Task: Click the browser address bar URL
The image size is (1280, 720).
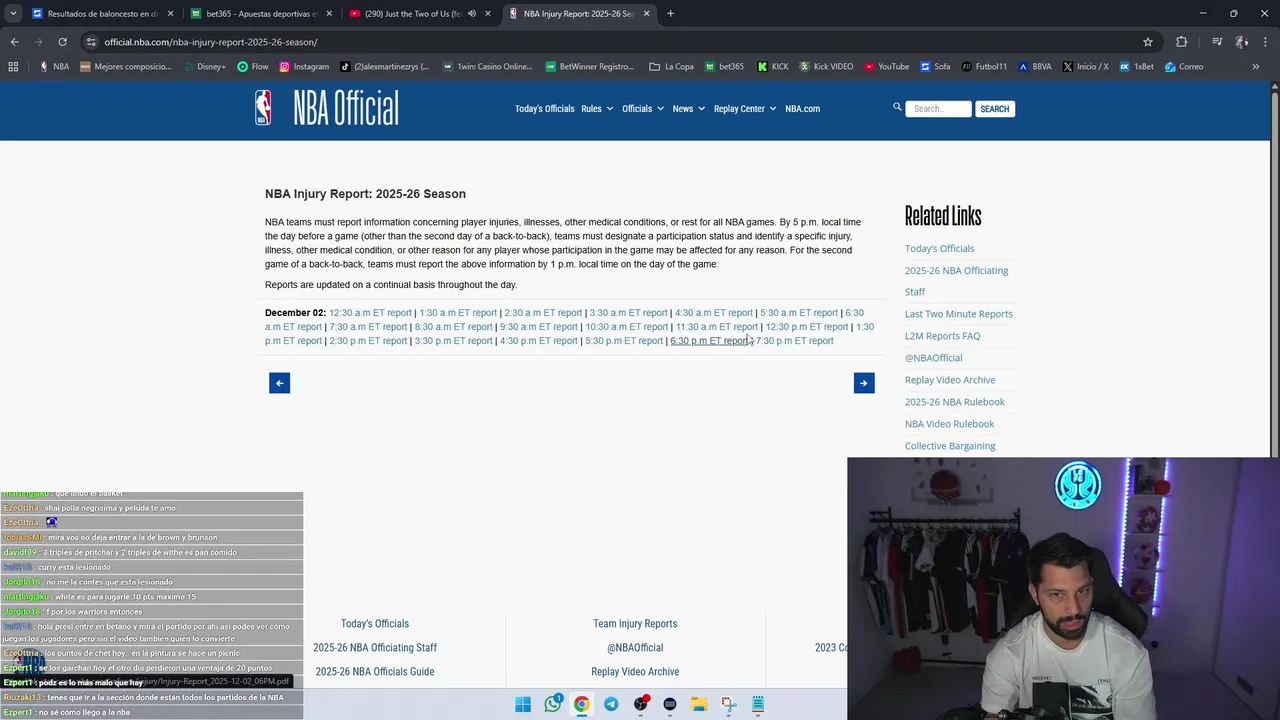Action: 211,42
